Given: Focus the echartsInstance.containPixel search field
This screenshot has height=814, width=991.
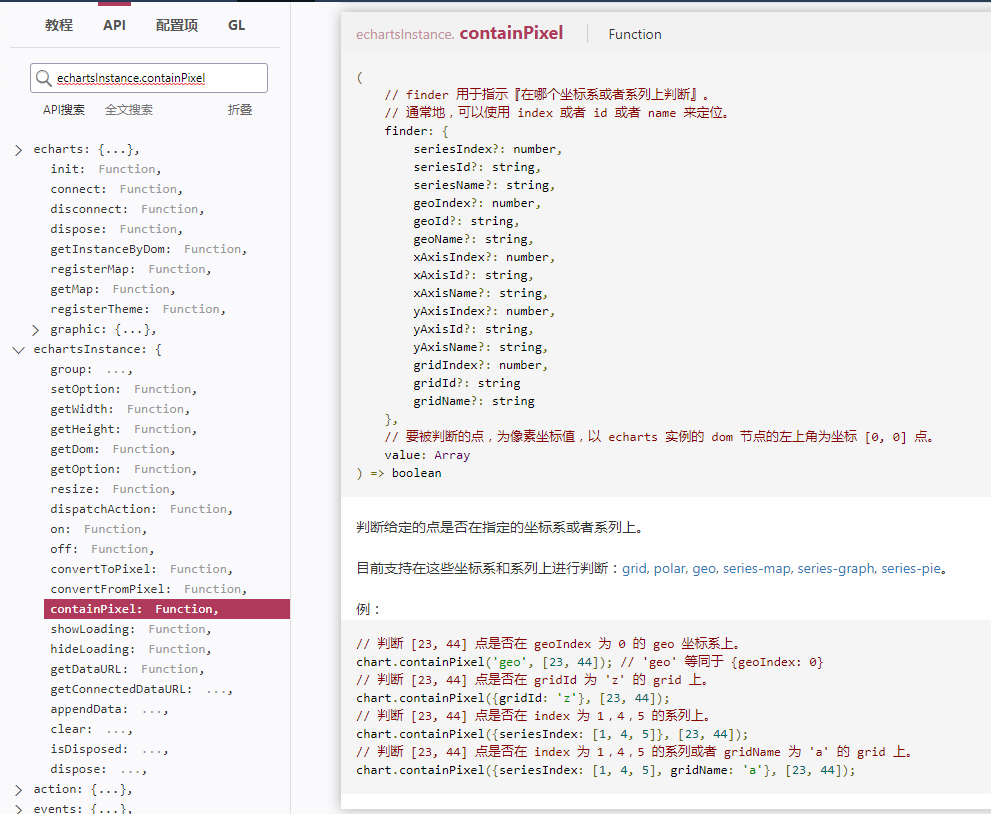Looking at the screenshot, I should pos(149,78).
